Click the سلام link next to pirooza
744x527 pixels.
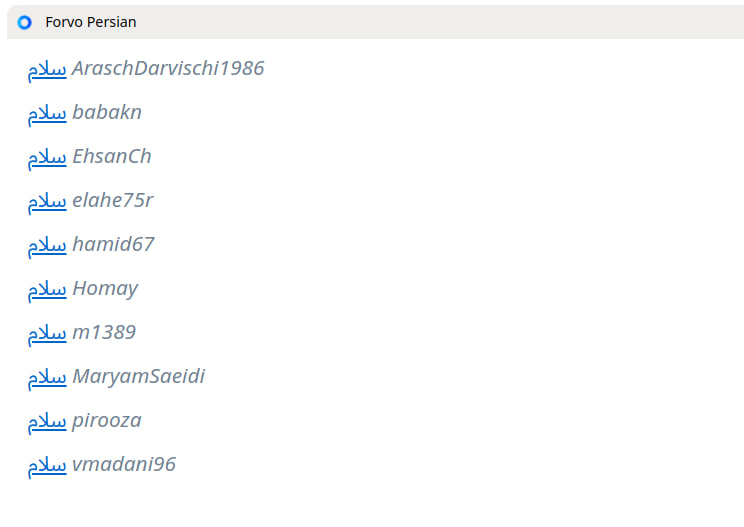click(47, 421)
